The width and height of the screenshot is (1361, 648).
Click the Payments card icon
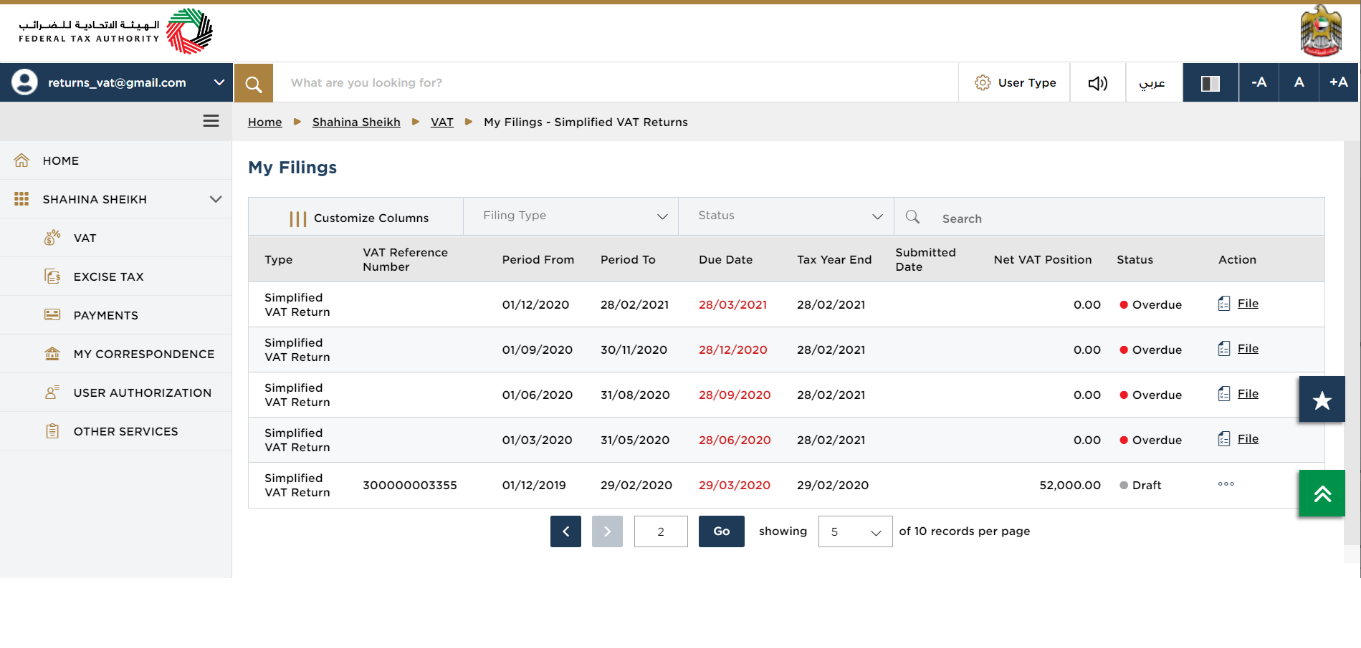(x=52, y=314)
